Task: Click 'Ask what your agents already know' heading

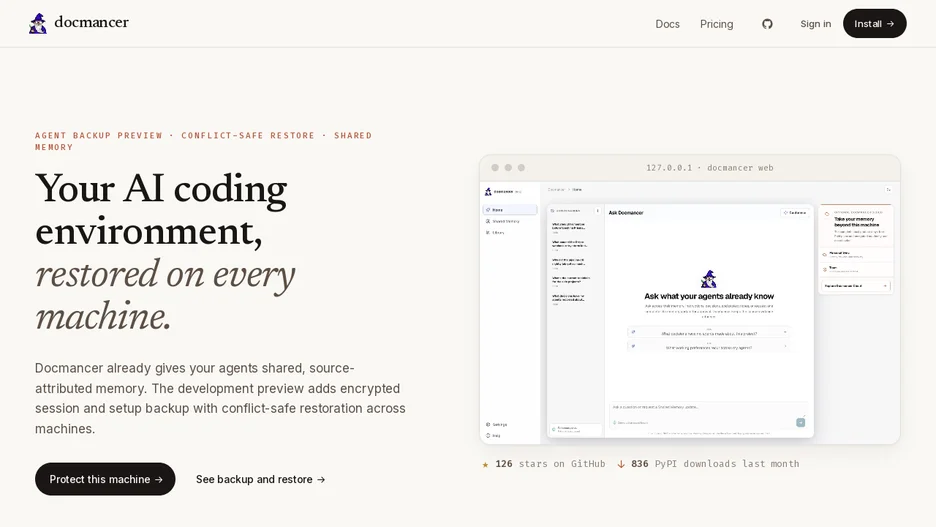Action: click(x=709, y=296)
